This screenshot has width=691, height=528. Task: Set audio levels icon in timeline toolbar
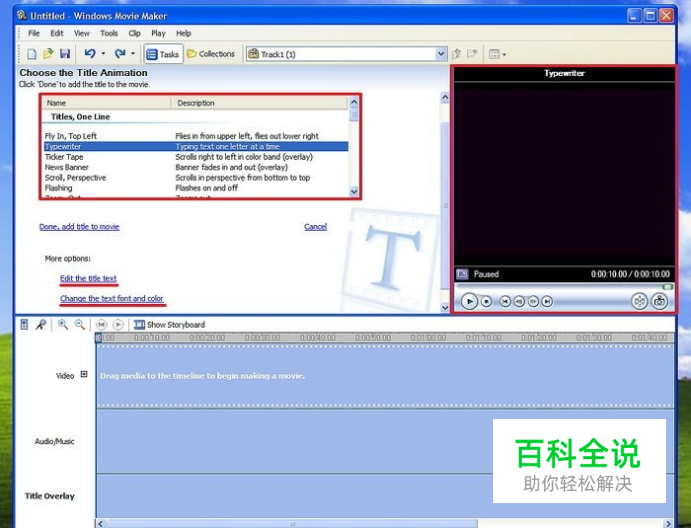coord(24,325)
